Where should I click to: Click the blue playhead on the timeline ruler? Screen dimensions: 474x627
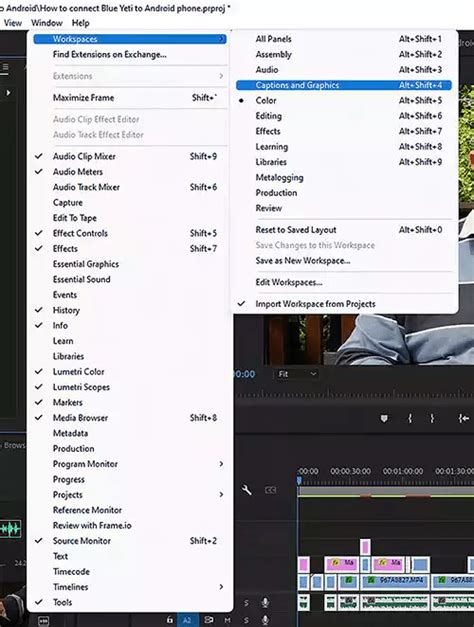[299, 480]
